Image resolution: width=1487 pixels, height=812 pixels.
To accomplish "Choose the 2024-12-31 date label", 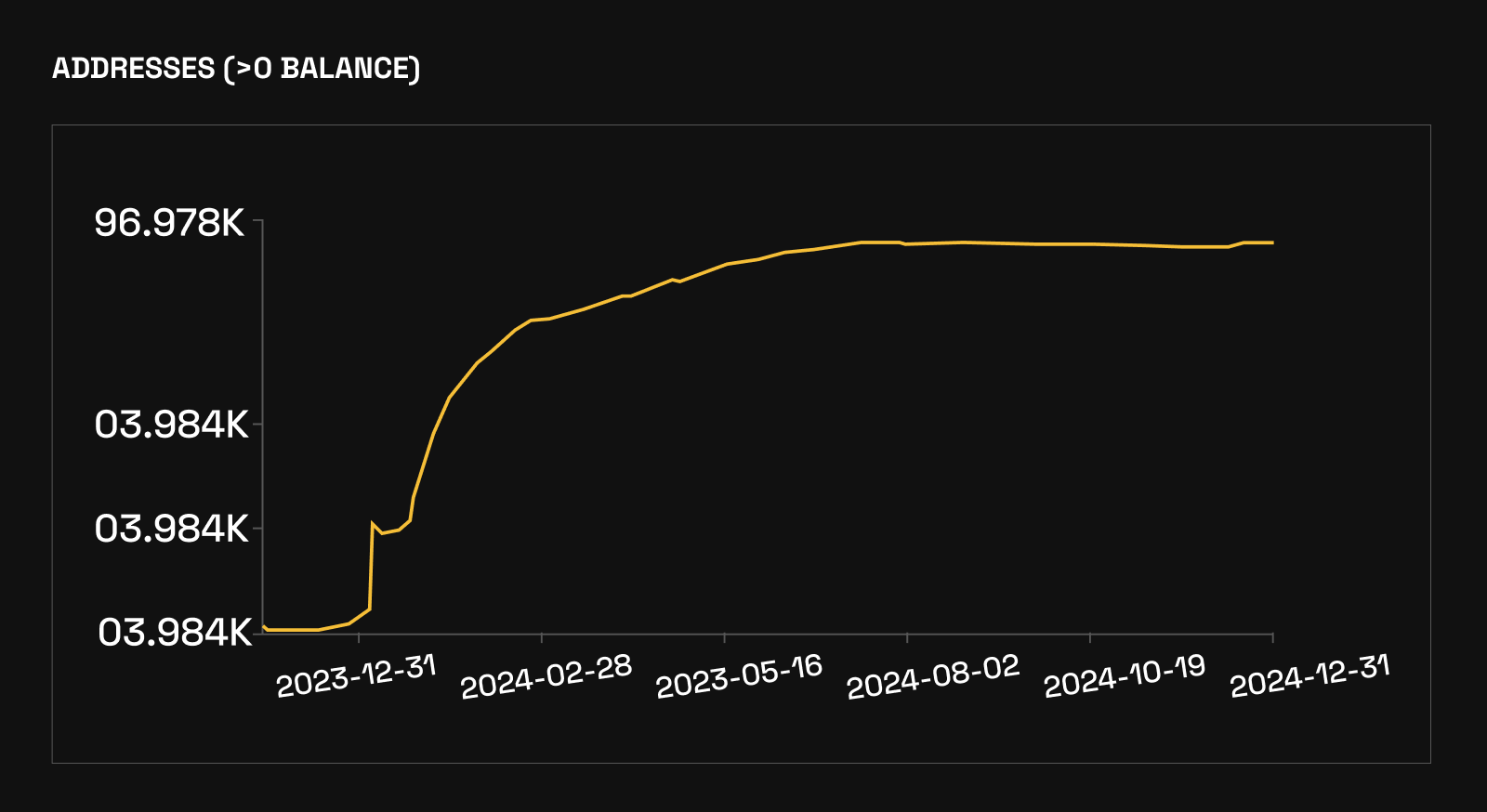I will coord(1309,675).
